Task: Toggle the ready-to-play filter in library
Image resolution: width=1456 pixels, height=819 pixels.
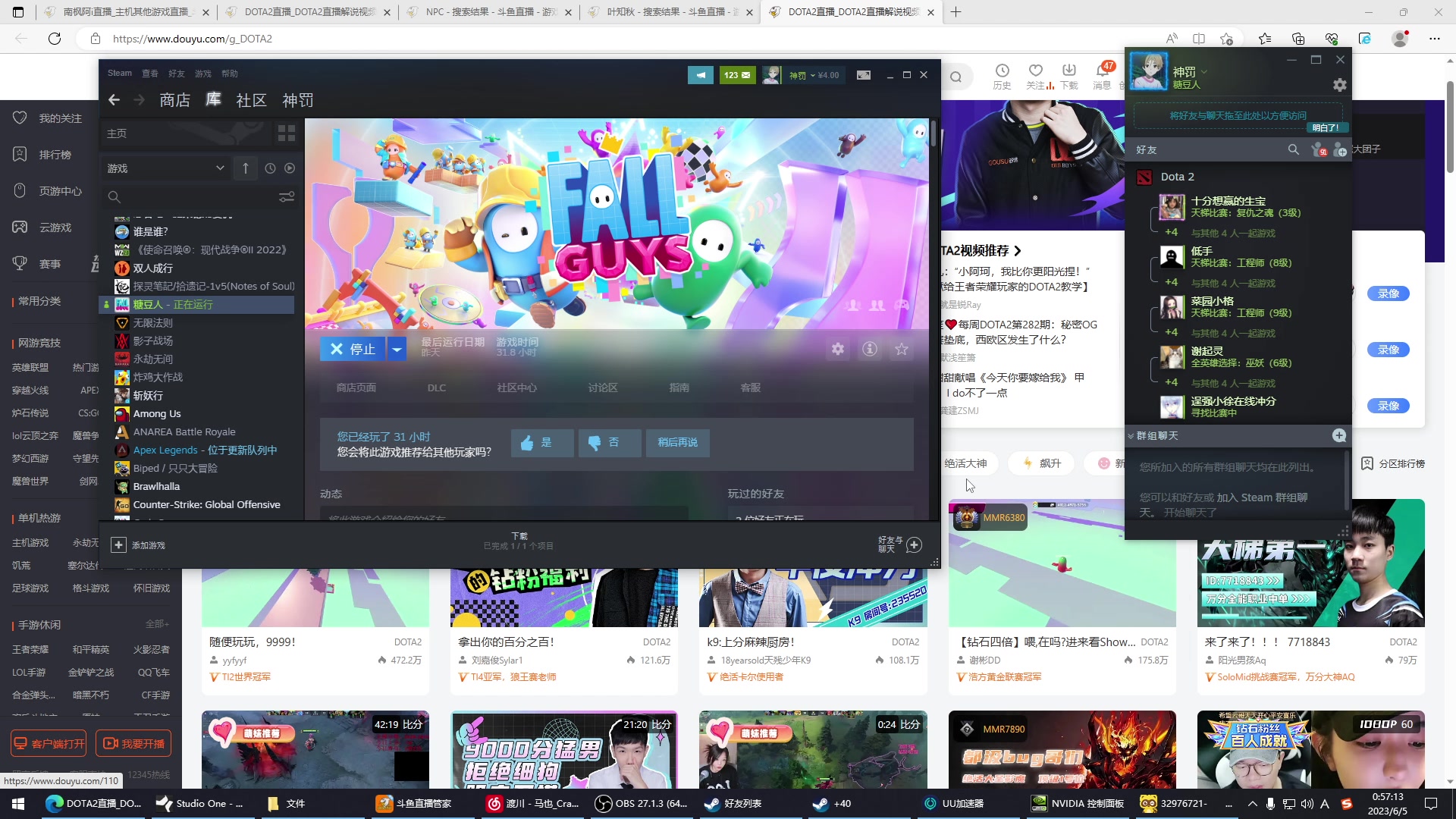Action: (x=290, y=168)
